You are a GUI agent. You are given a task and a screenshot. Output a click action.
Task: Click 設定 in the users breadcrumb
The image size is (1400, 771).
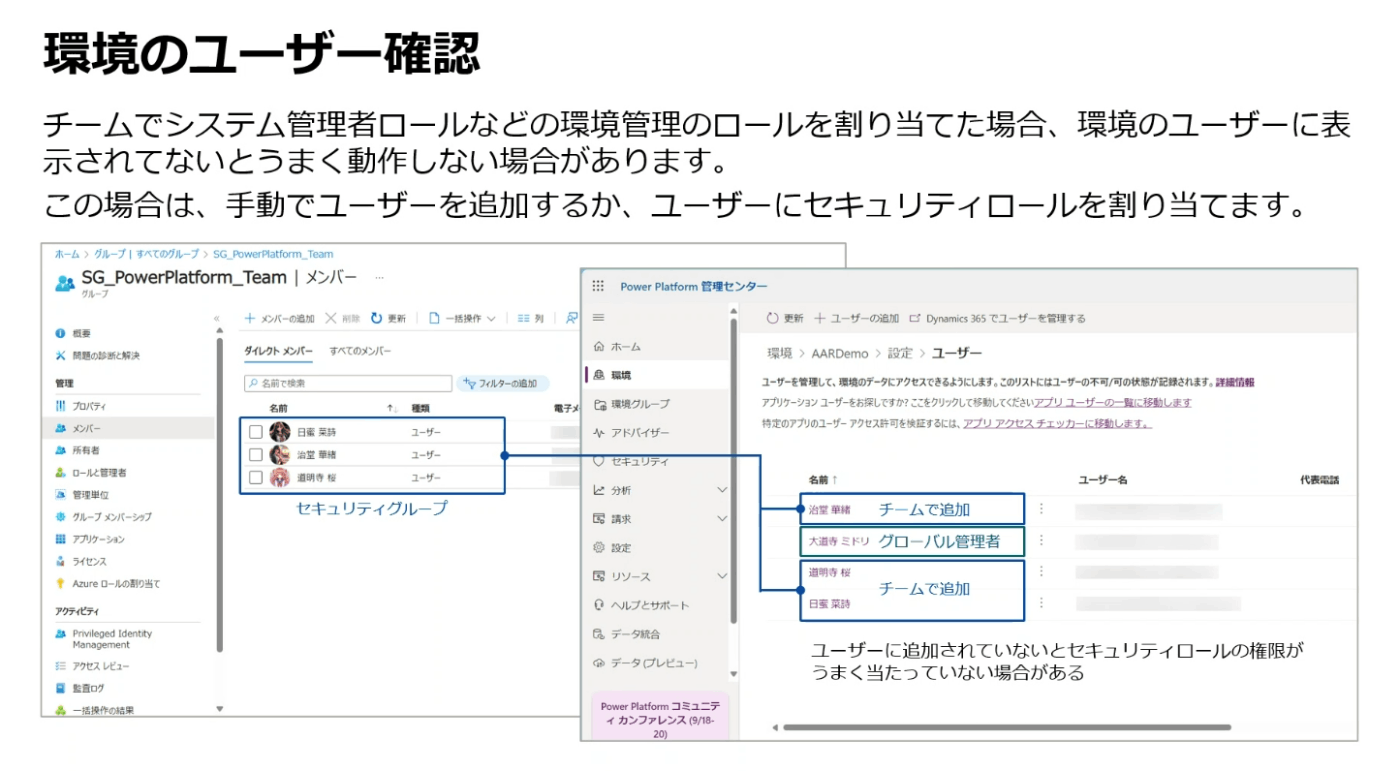click(x=900, y=353)
